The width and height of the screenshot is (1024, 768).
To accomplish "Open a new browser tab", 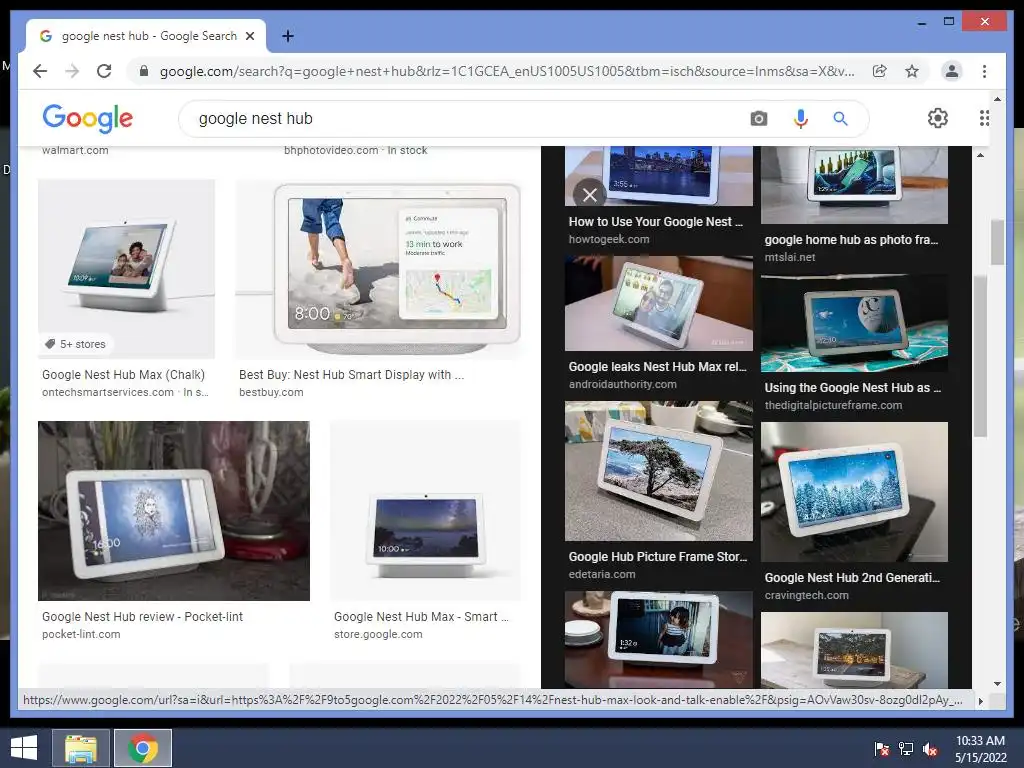I will [287, 36].
